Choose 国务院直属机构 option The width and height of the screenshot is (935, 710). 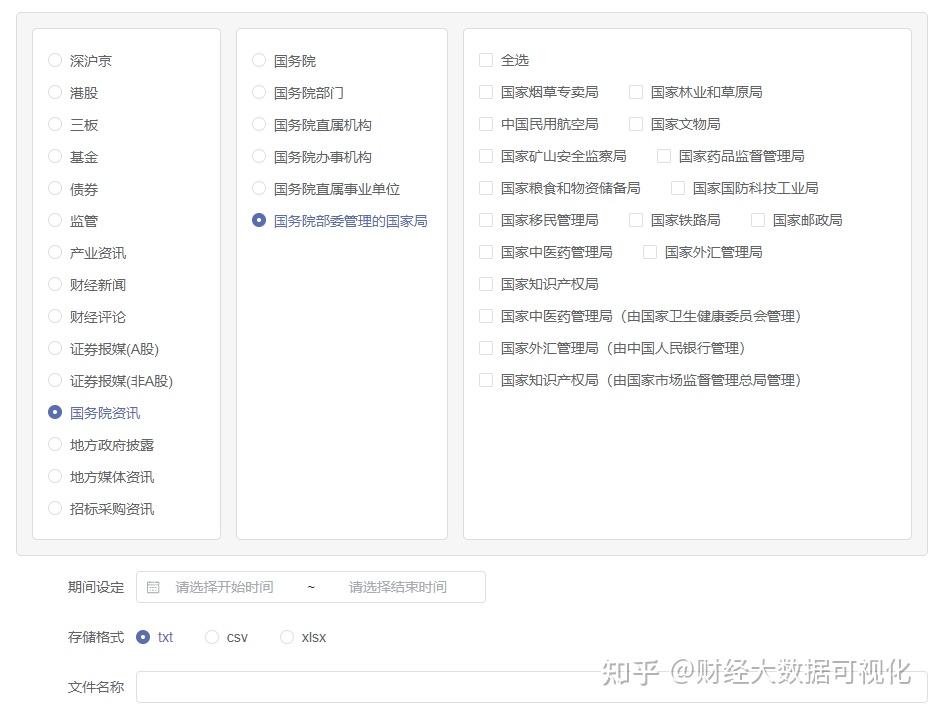coord(259,125)
